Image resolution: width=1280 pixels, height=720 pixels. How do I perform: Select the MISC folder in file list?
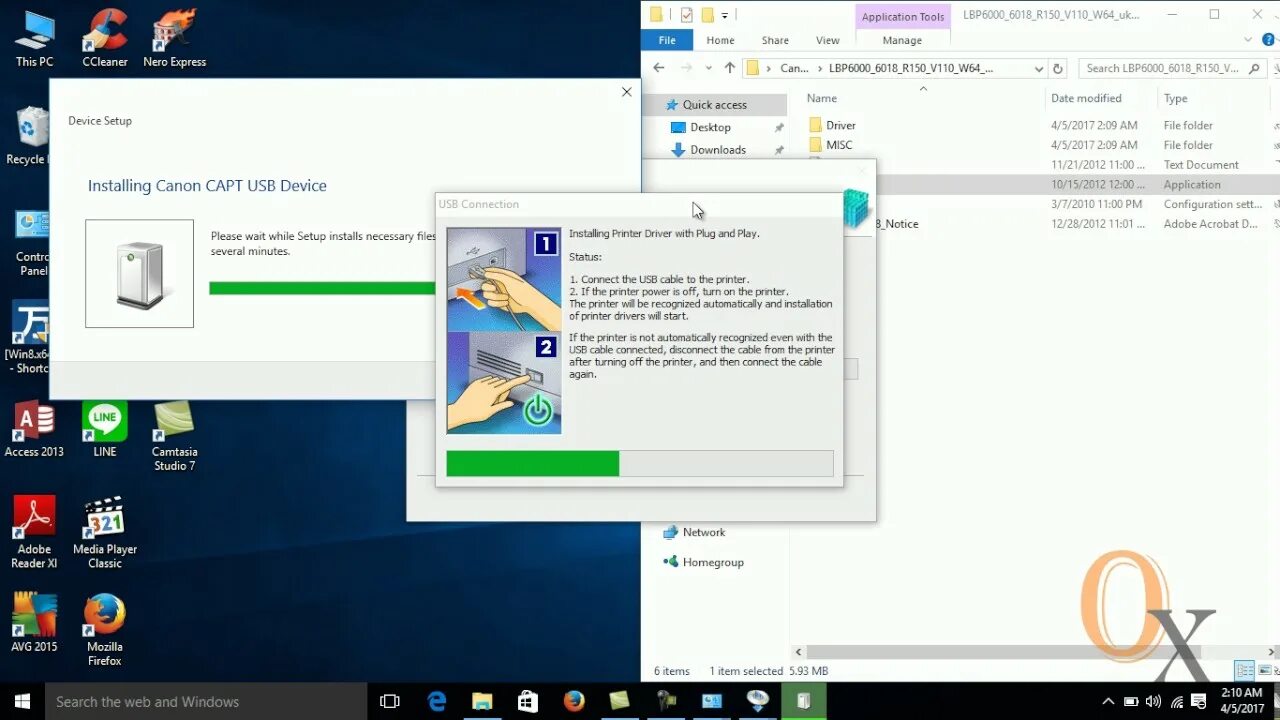(x=839, y=145)
